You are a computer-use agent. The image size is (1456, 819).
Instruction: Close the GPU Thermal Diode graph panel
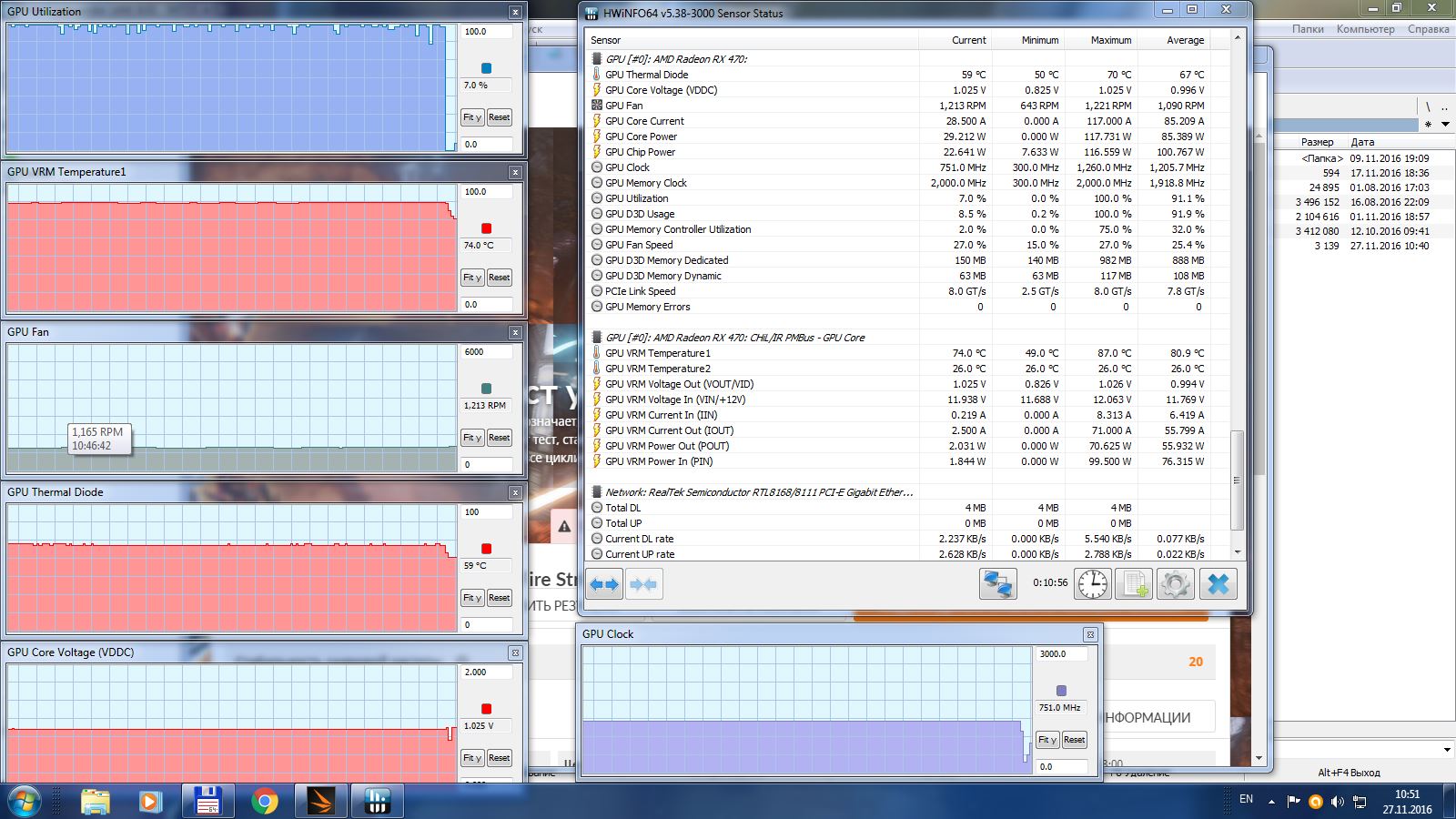tap(515, 492)
